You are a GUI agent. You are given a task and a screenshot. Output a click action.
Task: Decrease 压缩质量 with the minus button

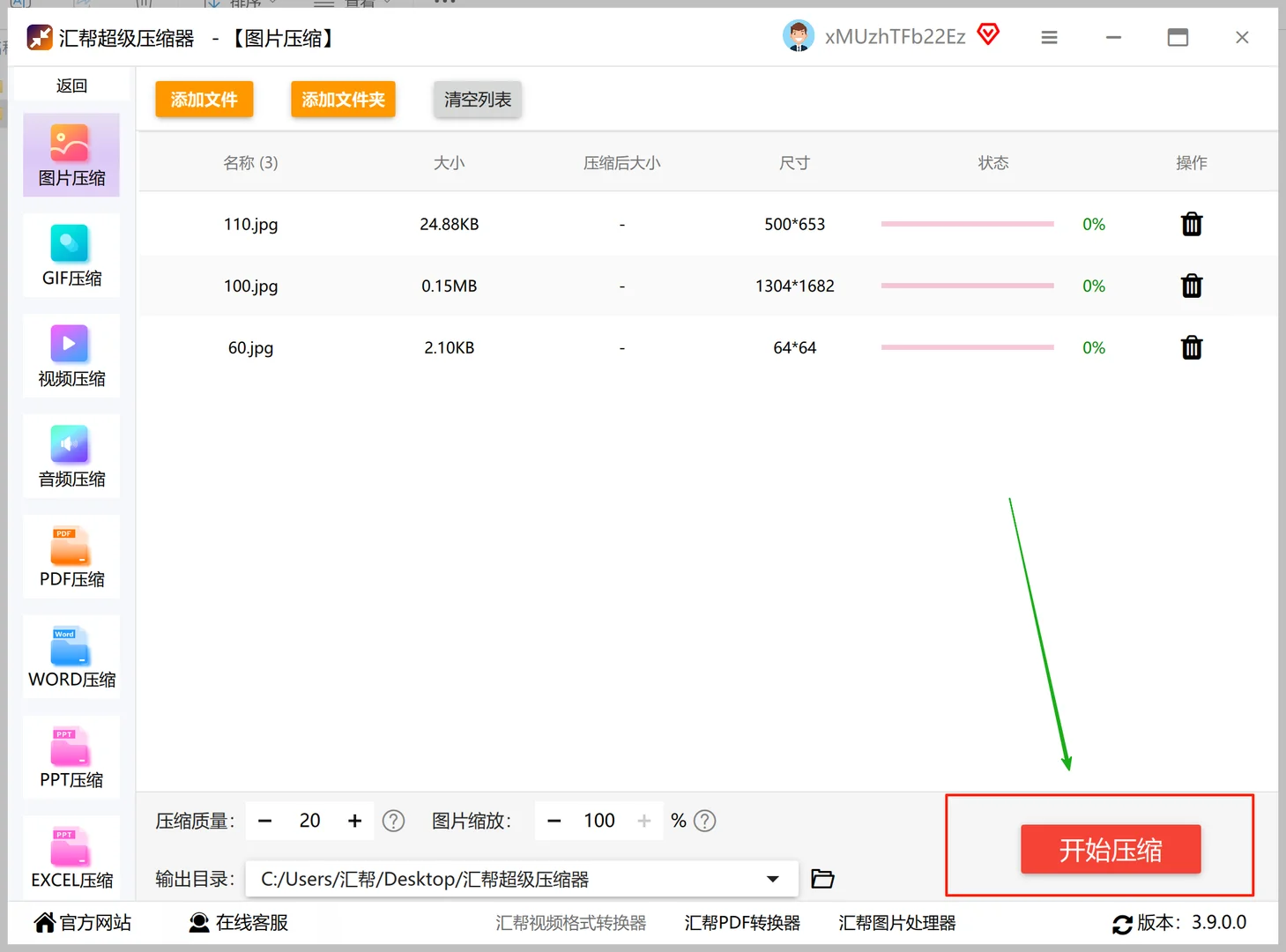[x=264, y=820]
